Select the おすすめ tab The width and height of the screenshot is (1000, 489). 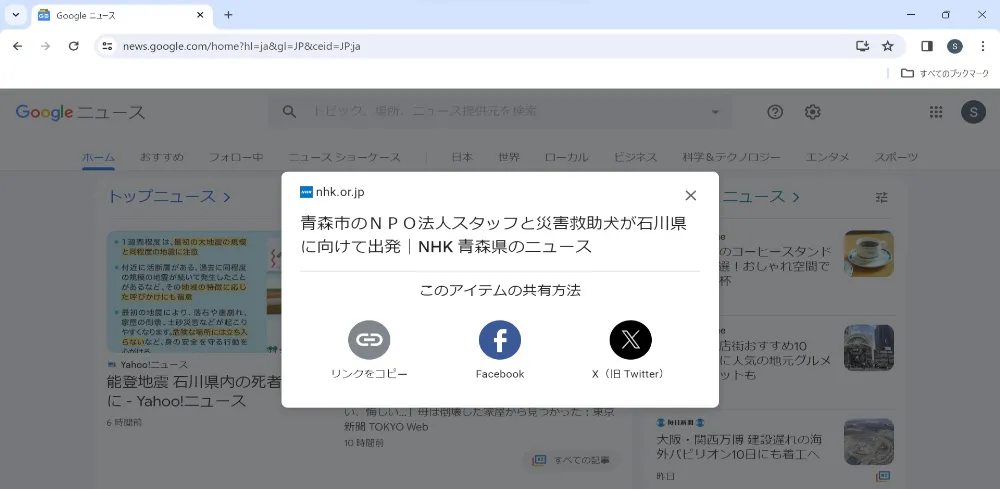point(162,157)
